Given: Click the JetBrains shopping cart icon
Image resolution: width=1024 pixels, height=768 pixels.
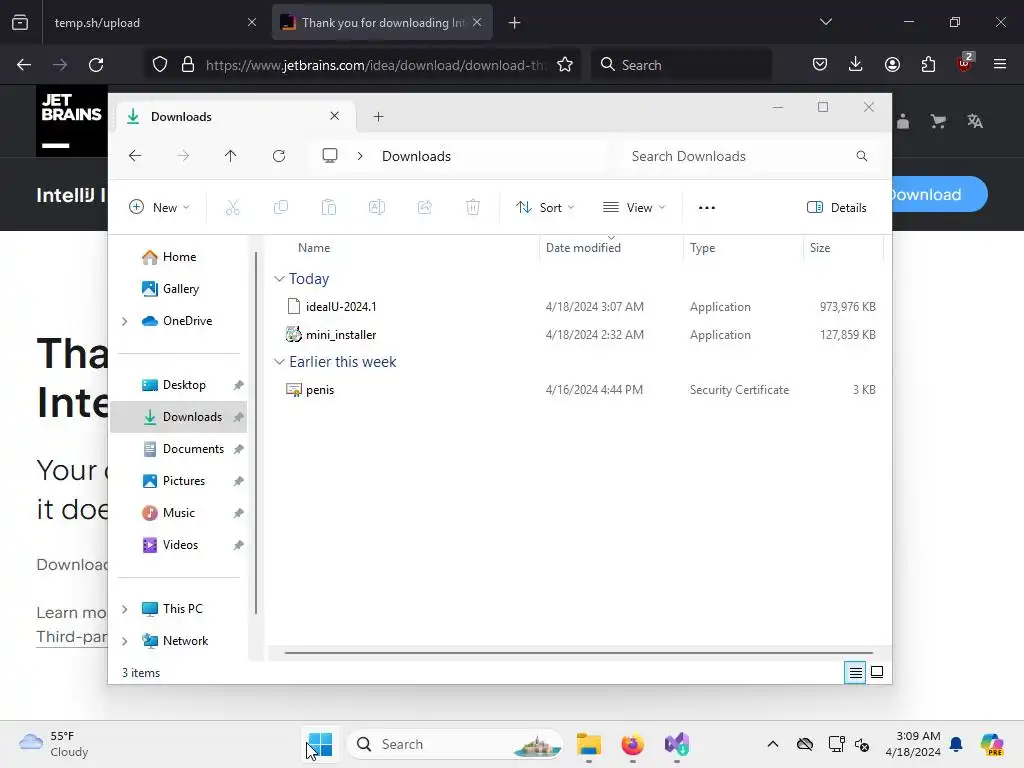Looking at the screenshot, I should pyautogui.click(x=938, y=121).
